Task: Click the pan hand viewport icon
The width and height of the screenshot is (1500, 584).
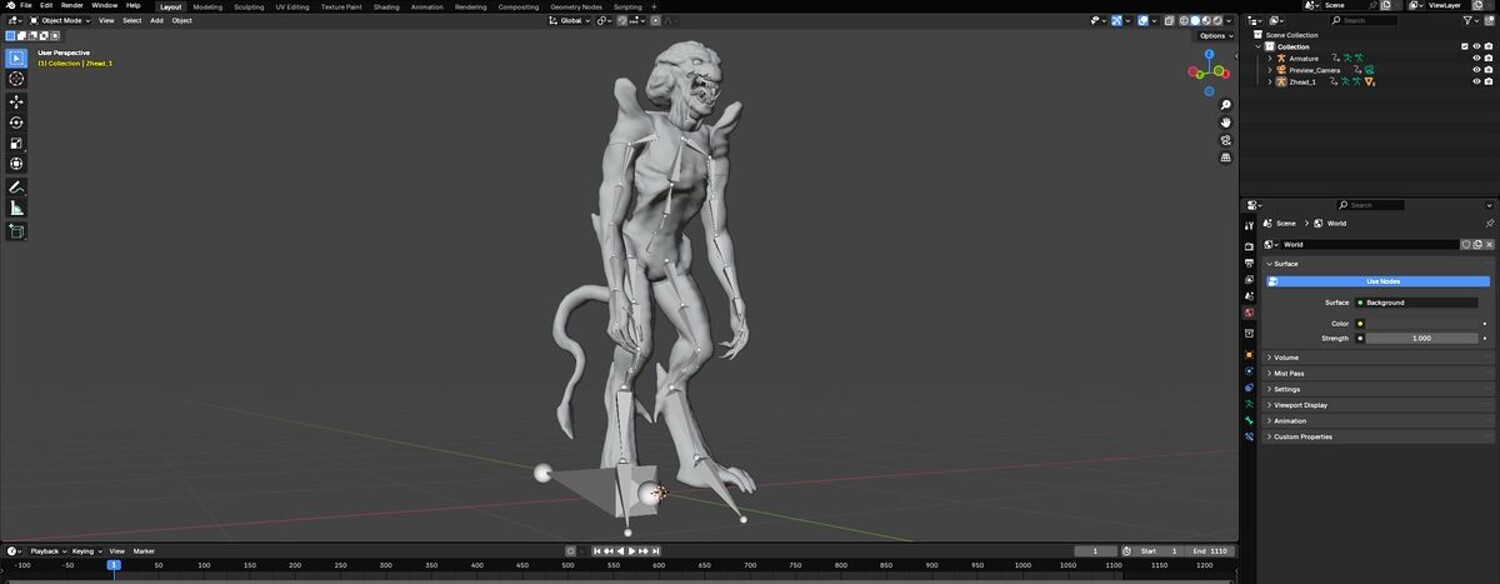Action: click(1226, 123)
